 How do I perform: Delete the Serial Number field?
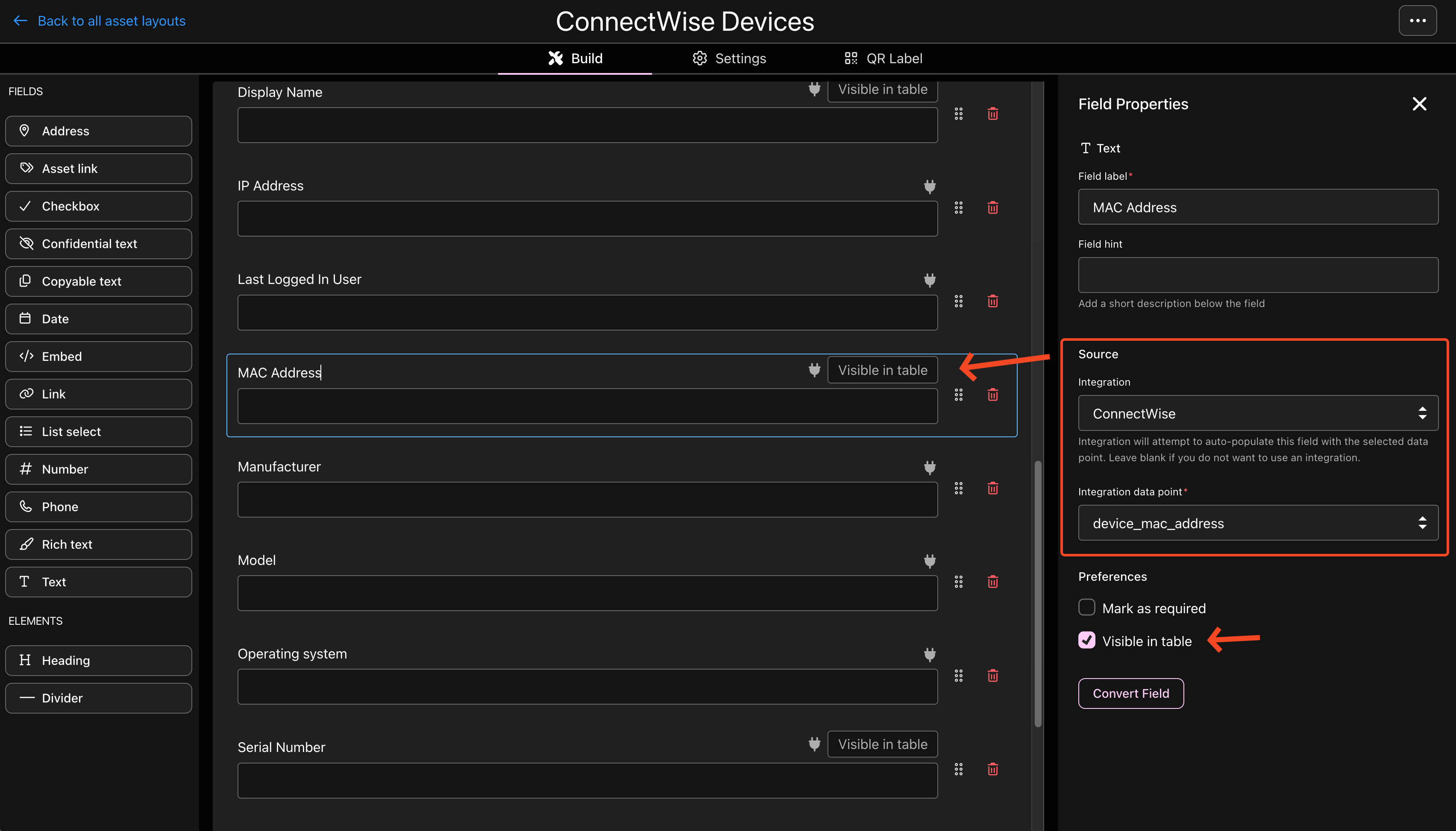coord(993,770)
